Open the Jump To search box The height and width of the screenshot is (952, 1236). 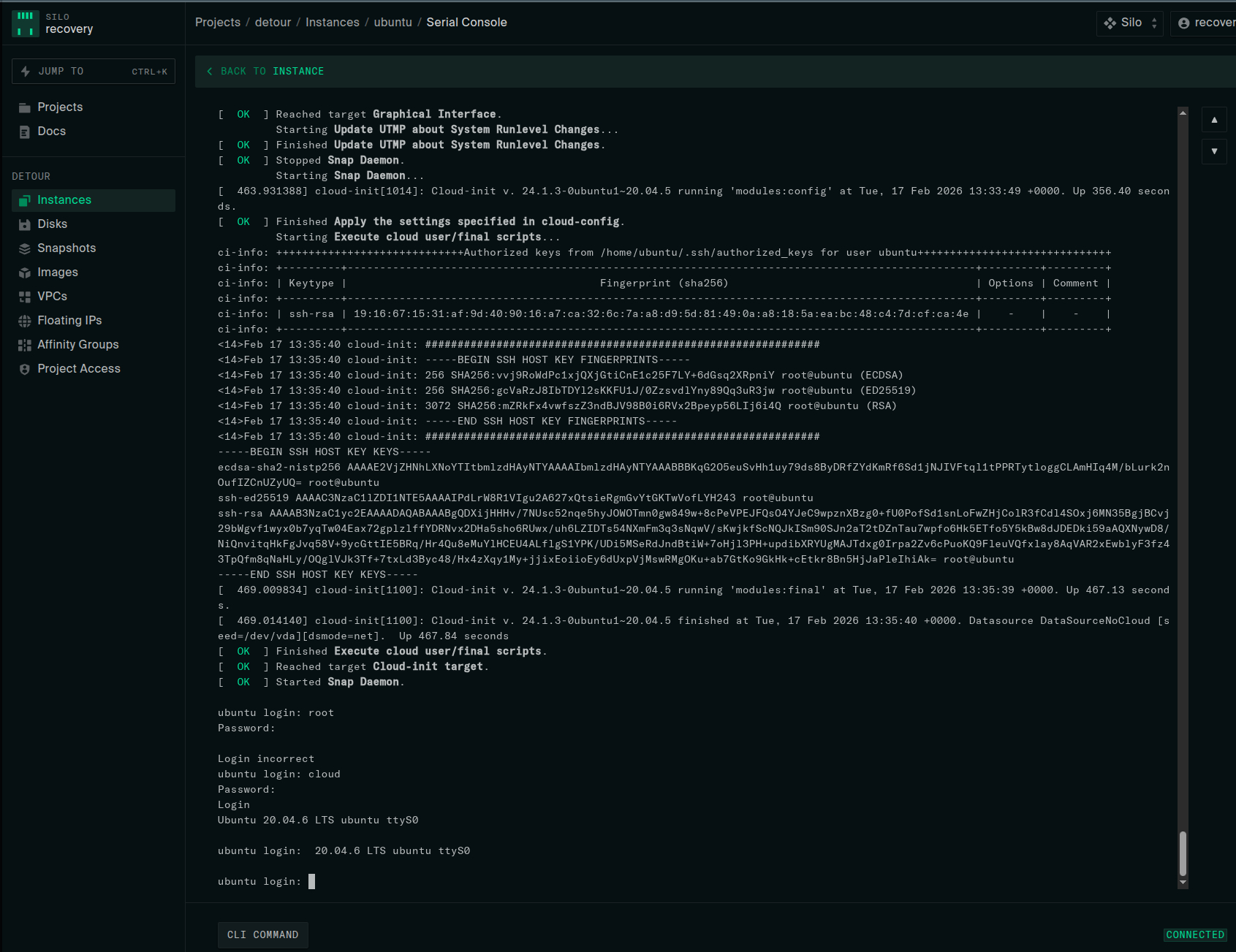(94, 72)
